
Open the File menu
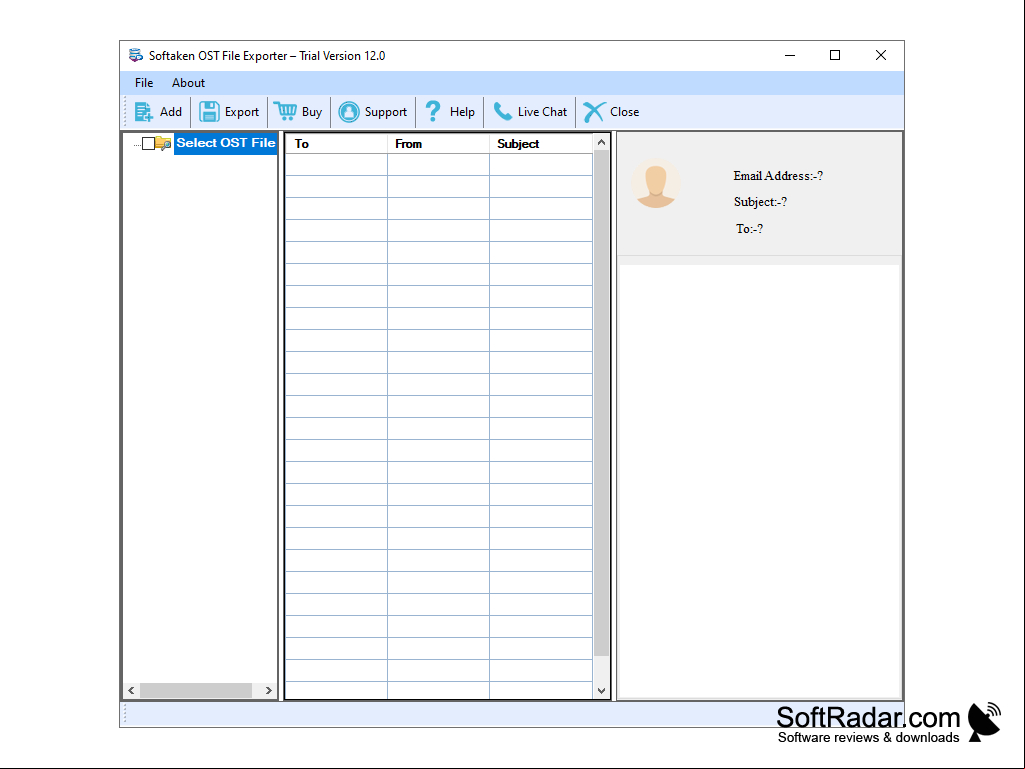[x=144, y=83]
